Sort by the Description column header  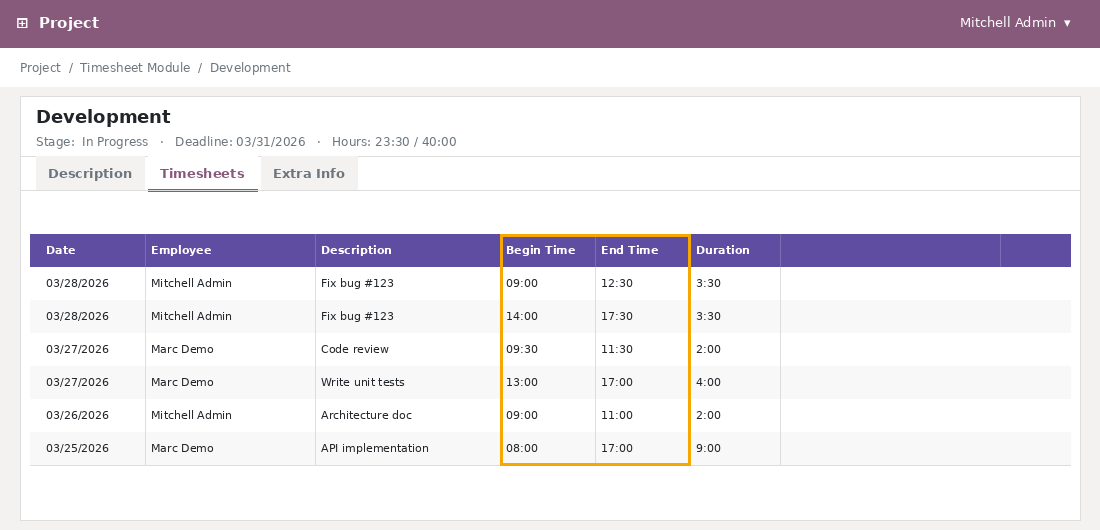coord(407,250)
